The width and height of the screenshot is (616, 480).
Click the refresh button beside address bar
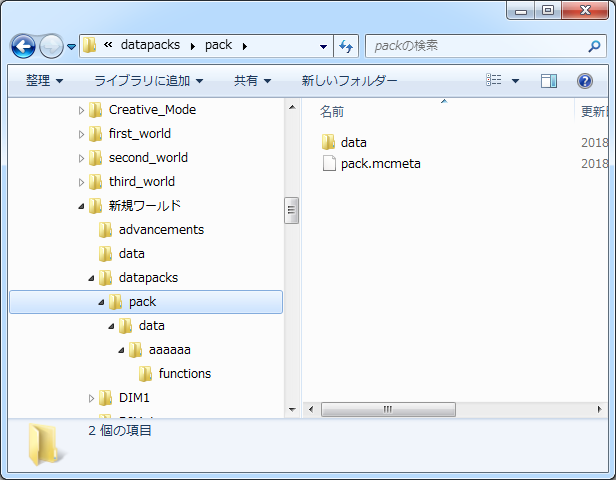tap(347, 46)
